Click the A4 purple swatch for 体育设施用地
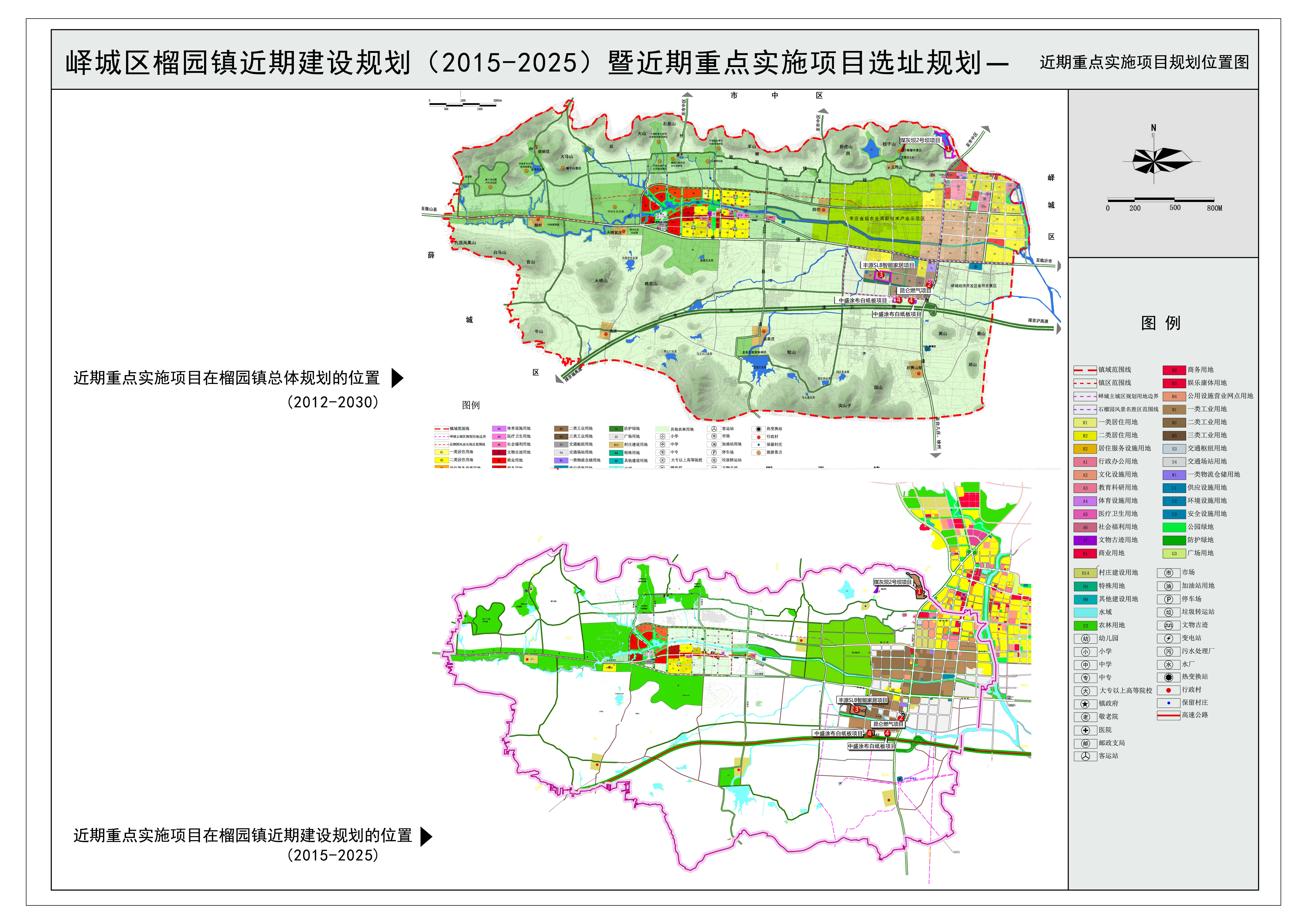Screen dimensions: 1307x924 [1085, 501]
